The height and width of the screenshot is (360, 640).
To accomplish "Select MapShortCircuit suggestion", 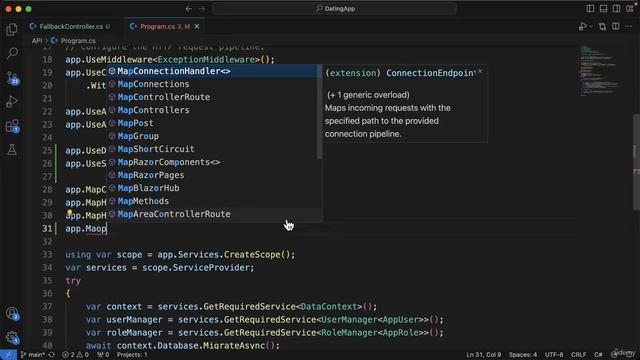I will pyautogui.click(x=212, y=149).
